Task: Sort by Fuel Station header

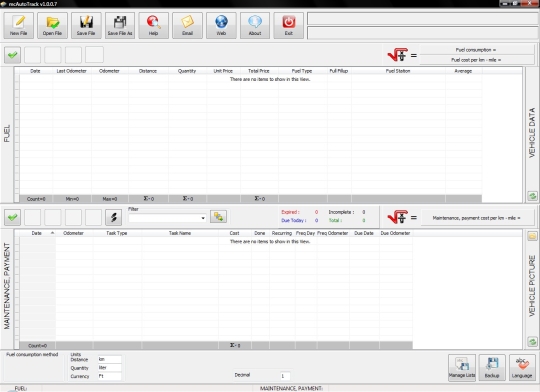Action: tap(398, 71)
